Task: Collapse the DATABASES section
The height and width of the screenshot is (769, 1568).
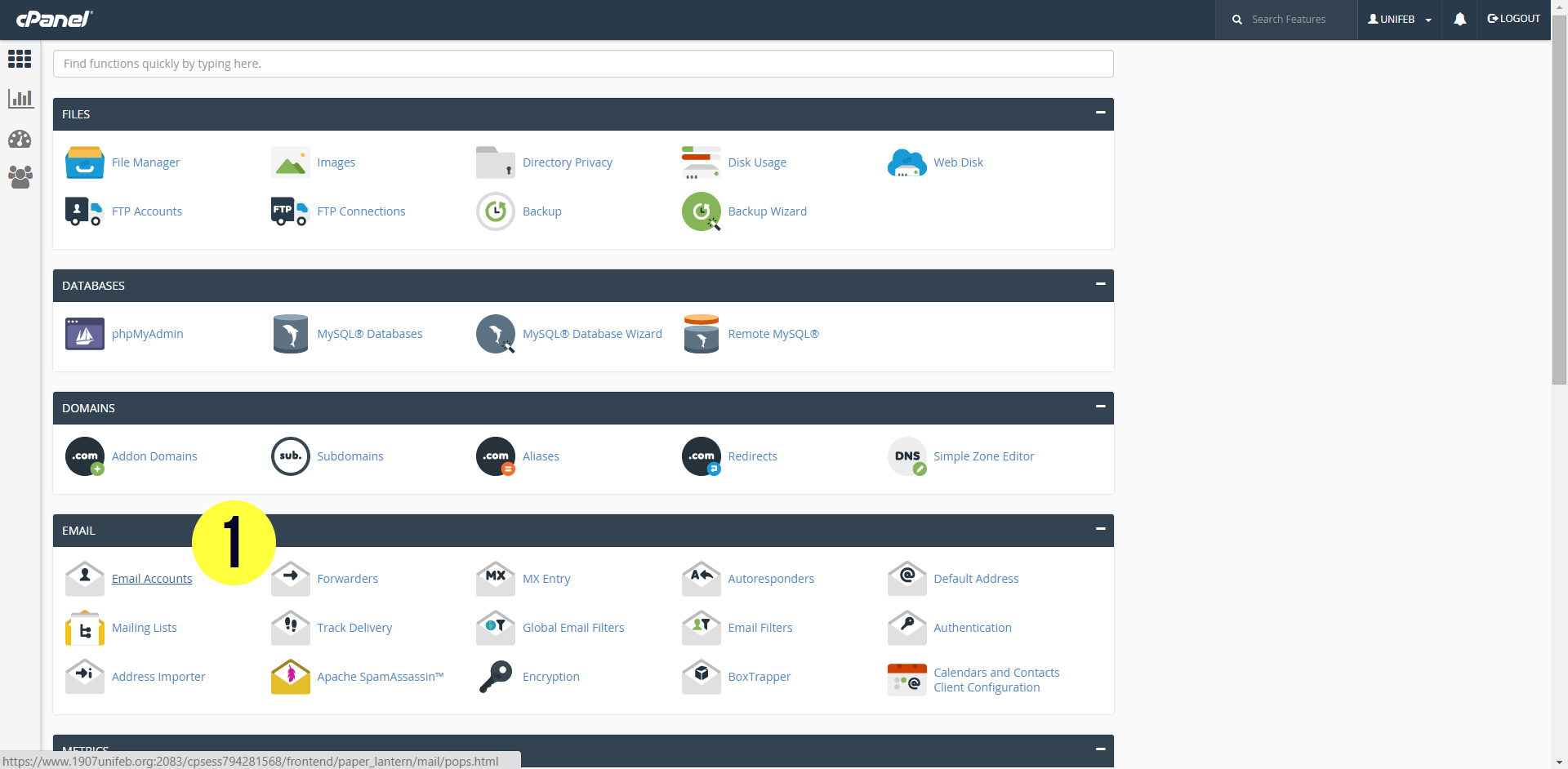Action: (1100, 284)
